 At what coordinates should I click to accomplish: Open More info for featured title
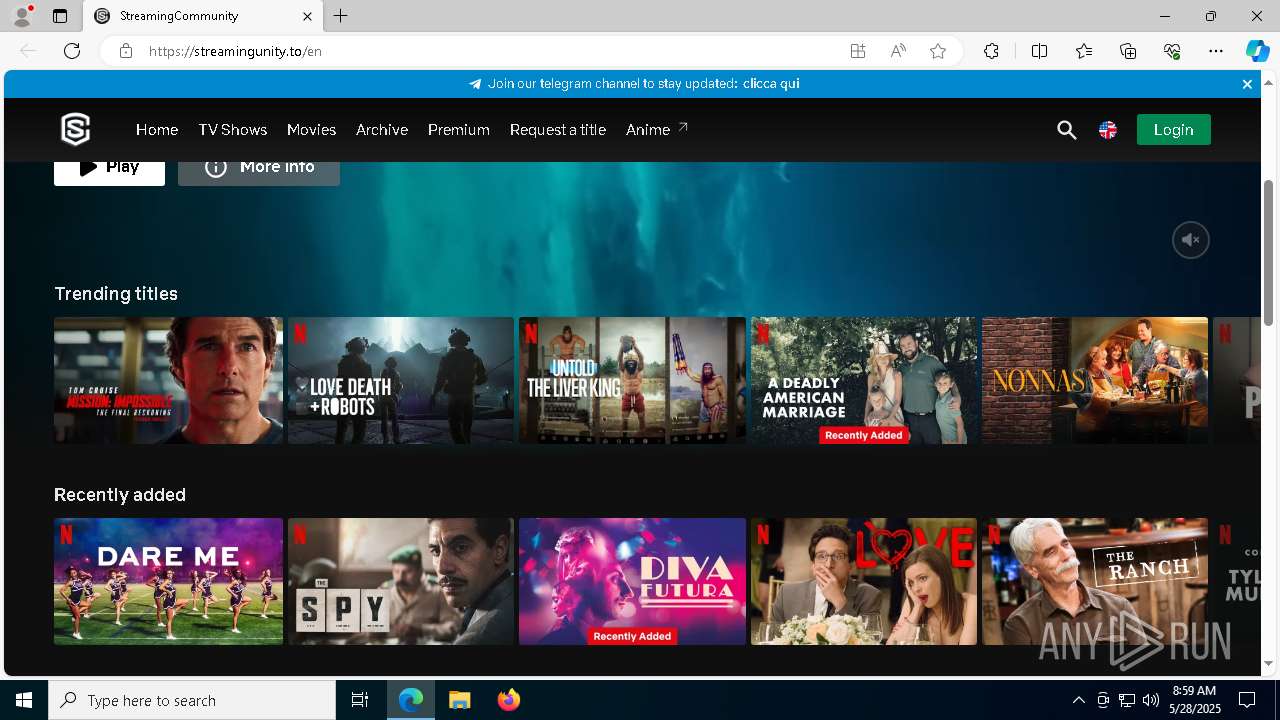[x=259, y=172]
